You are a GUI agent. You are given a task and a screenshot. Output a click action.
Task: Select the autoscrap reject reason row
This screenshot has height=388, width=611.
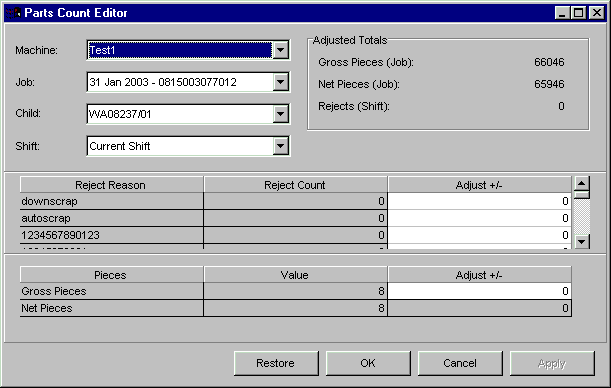tap(111, 218)
